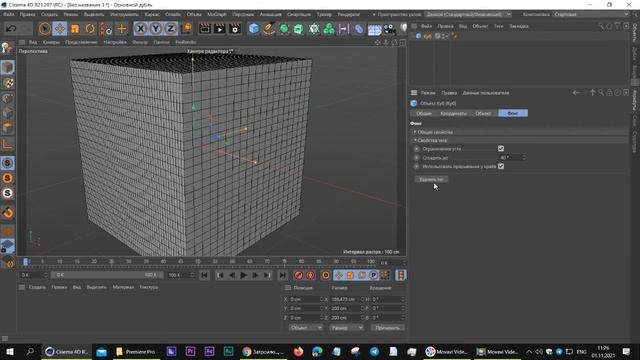Edit the Phong angle value field
Viewport: 640px width, 360px height.
[x=510, y=158]
